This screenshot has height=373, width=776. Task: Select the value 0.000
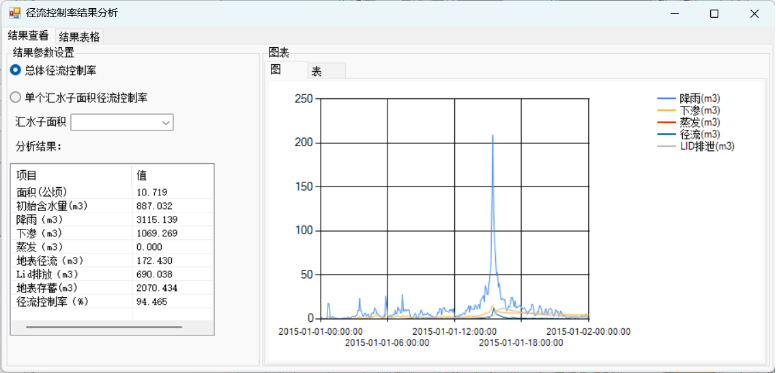pos(149,247)
